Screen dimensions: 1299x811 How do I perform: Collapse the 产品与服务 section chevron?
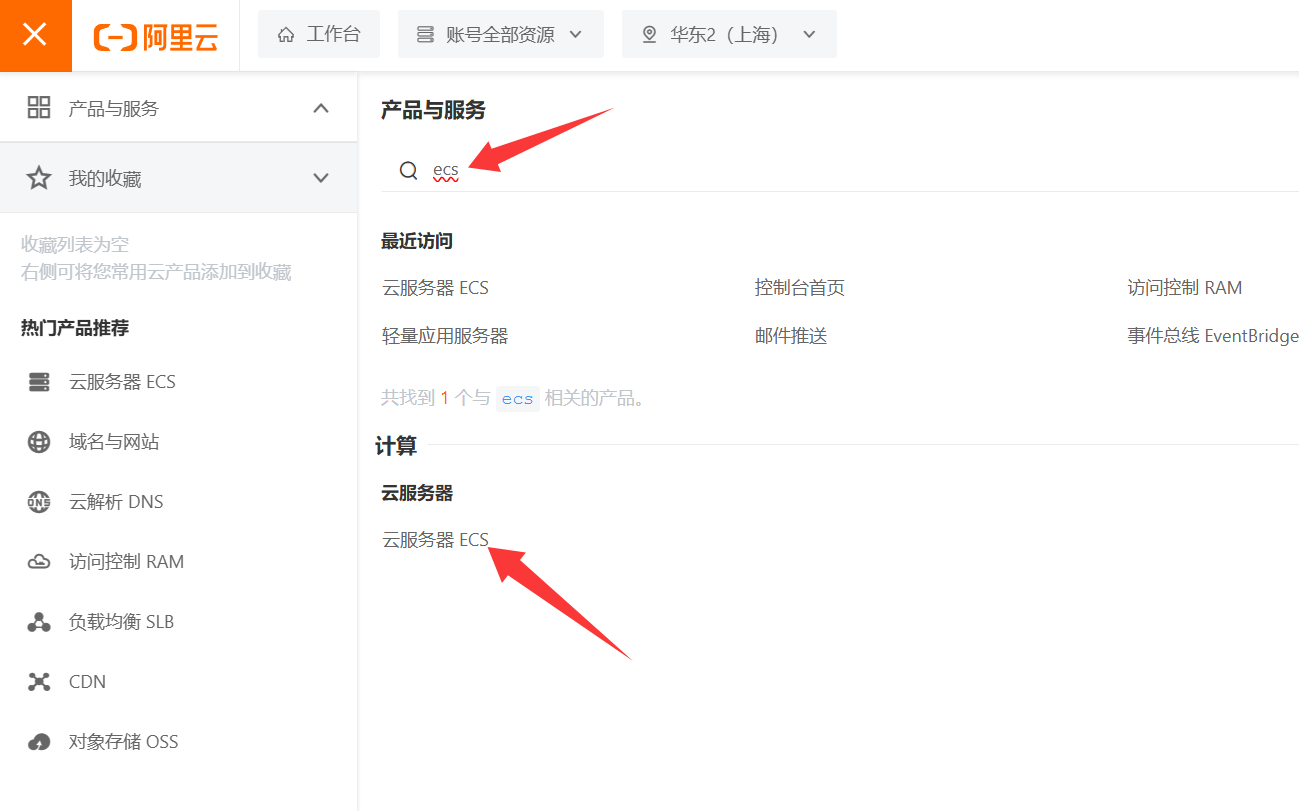click(321, 108)
